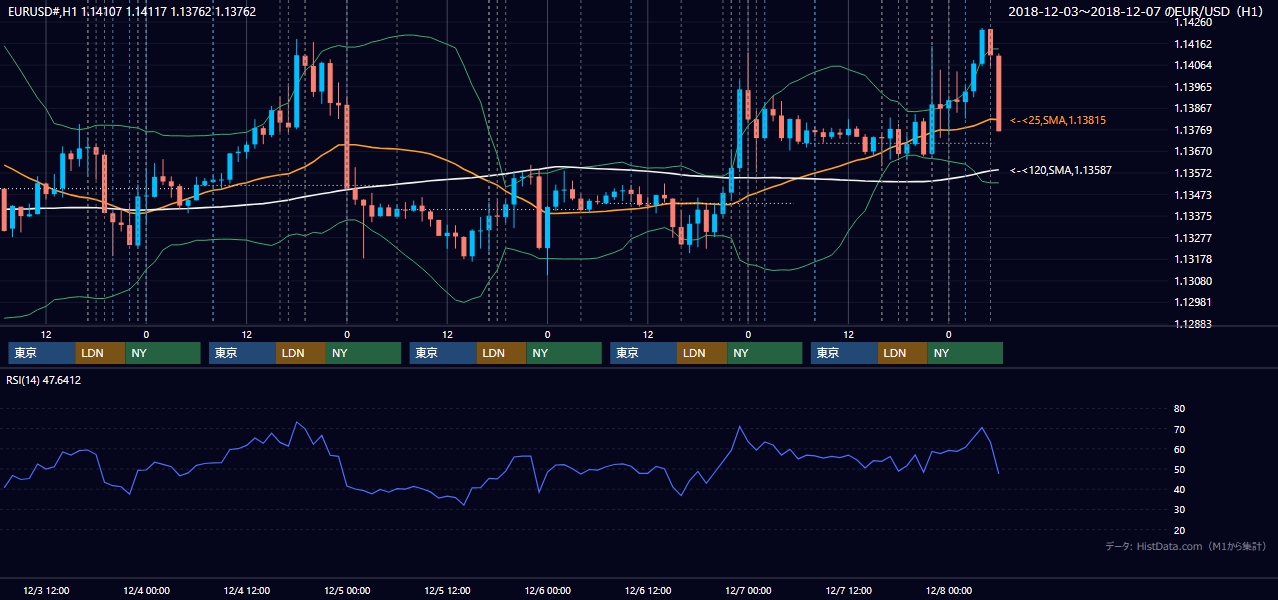Click price level 1.12981 on the axis
Screen dimensions: 1278x600
tap(1193, 302)
